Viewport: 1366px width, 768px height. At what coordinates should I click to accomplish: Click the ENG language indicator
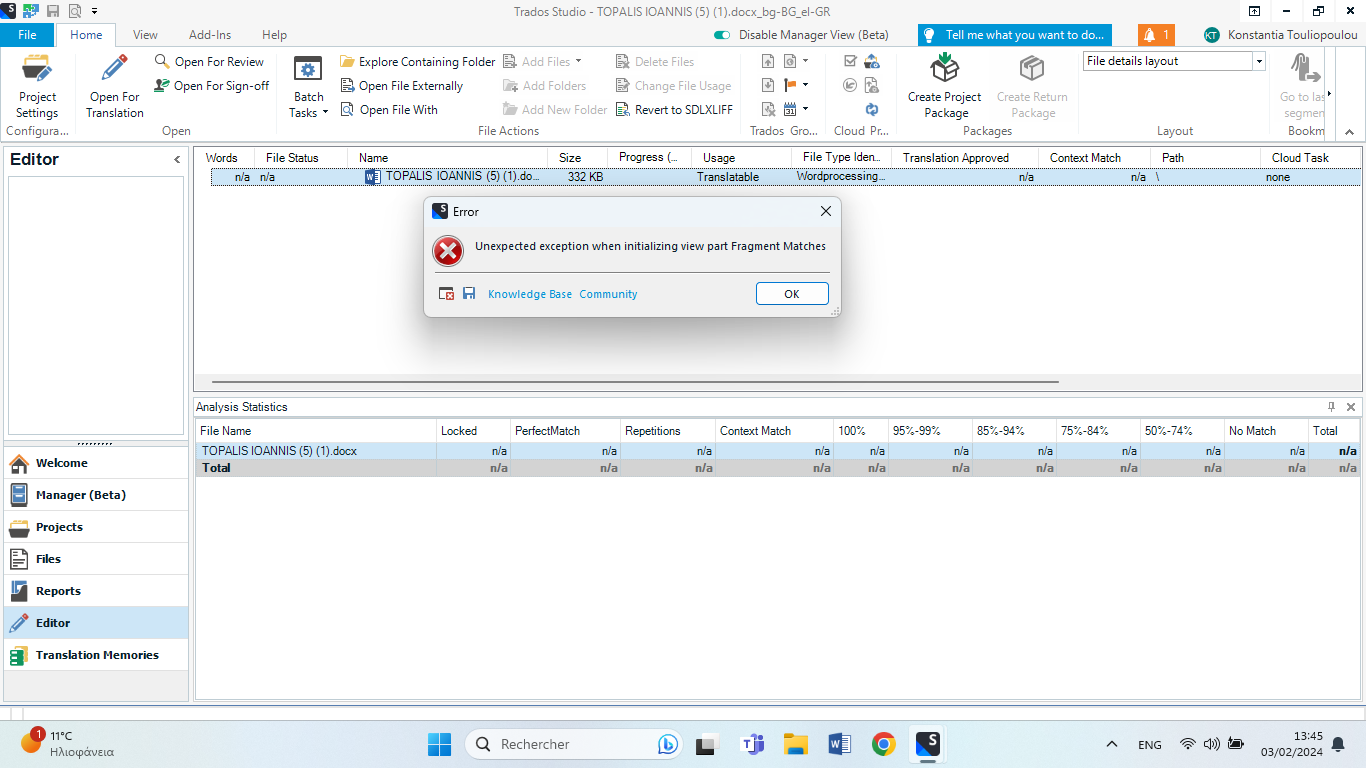[1150, 745]
